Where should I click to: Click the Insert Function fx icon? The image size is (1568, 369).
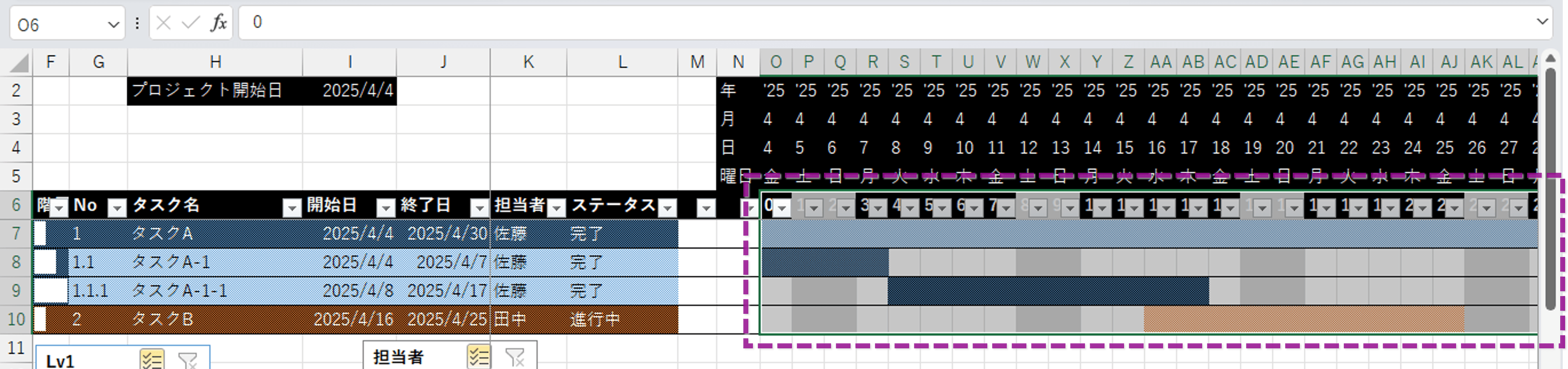(x=218, y=23)
